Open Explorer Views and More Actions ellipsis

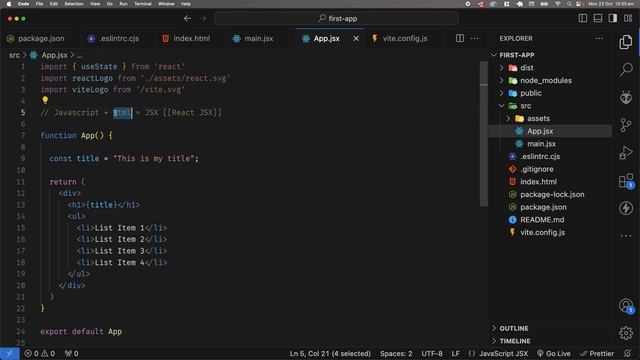[x=599, y=38]
